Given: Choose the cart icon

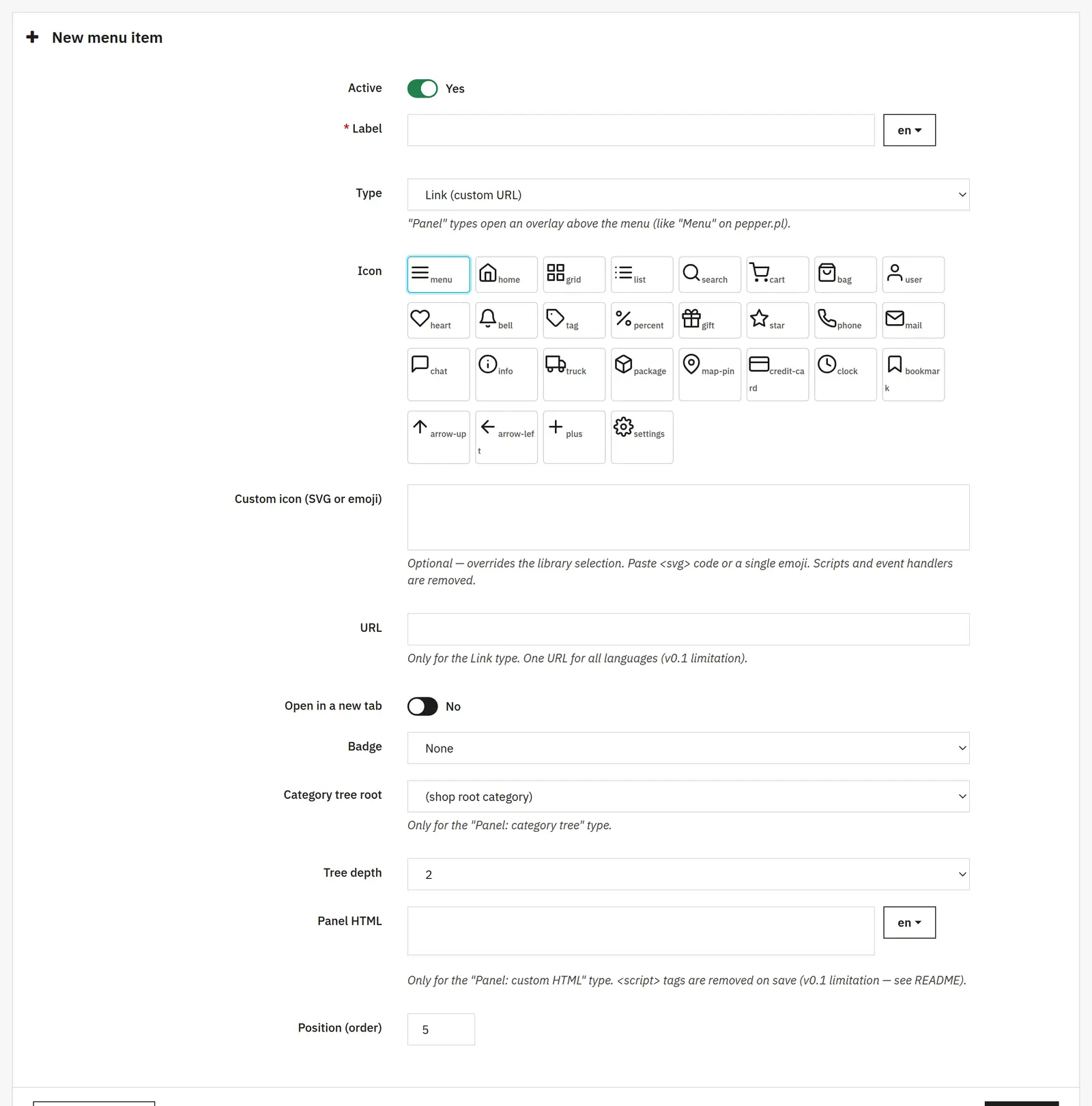Looking at the screenshot, I should tap(777, 274).
